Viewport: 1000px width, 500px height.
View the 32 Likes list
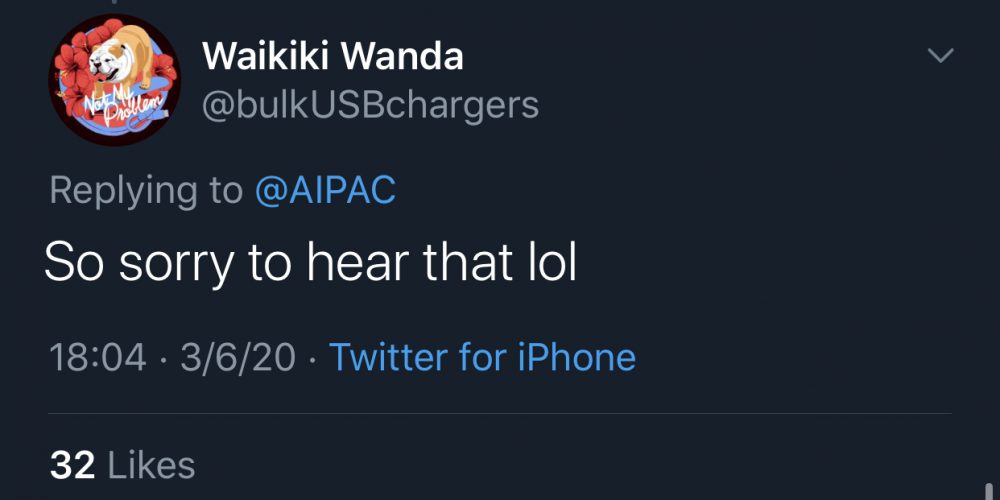[x=122, y=465]
